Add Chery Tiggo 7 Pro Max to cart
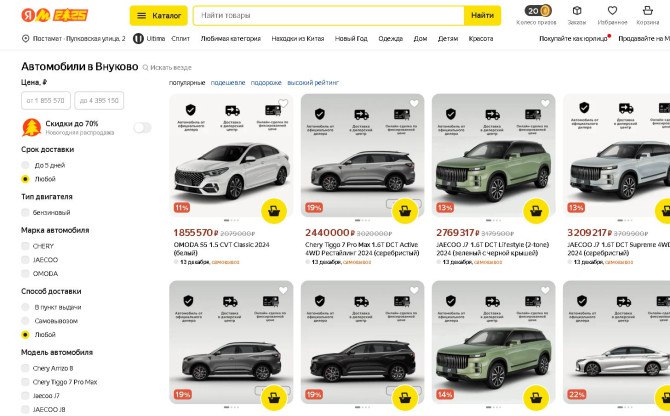The width and height of the screenshot is (670, 416). click(x=404, y=210)
